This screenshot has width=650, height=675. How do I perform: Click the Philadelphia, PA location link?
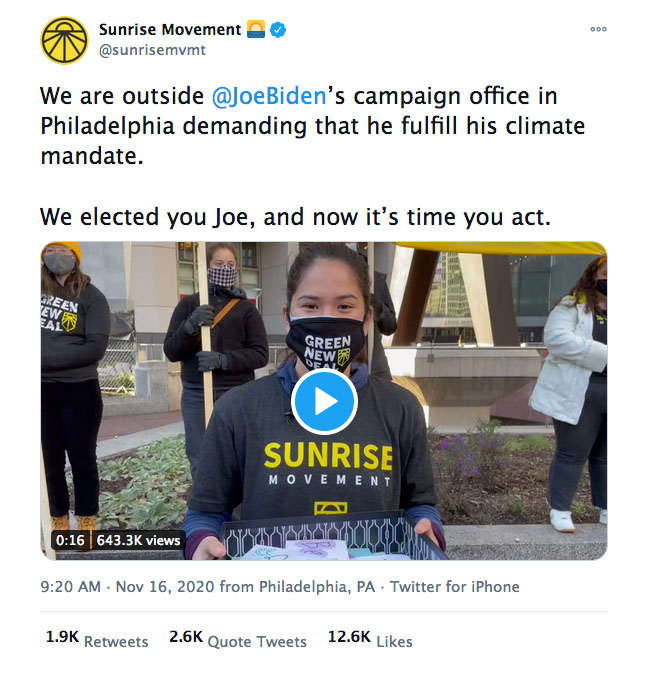(317, 587)
